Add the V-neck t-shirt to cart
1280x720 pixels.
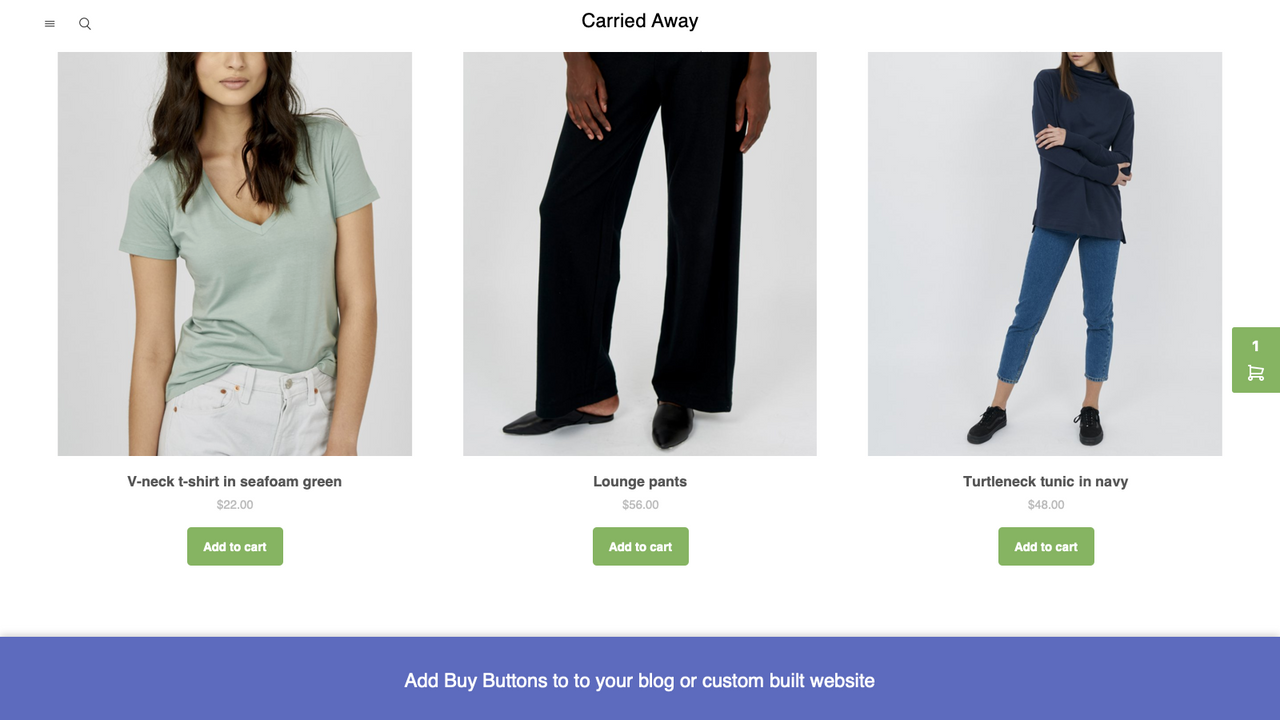[234, 546]
